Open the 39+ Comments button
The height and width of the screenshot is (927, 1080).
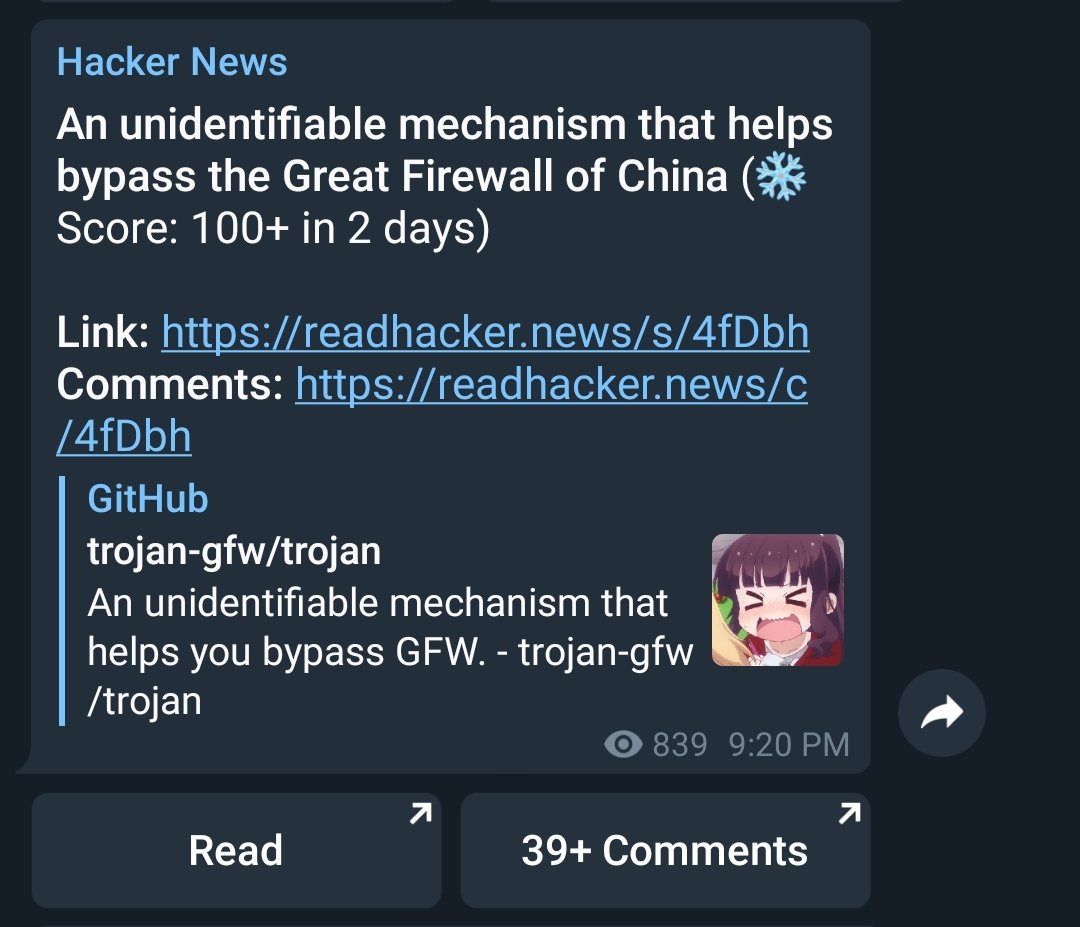click(665, 850)
